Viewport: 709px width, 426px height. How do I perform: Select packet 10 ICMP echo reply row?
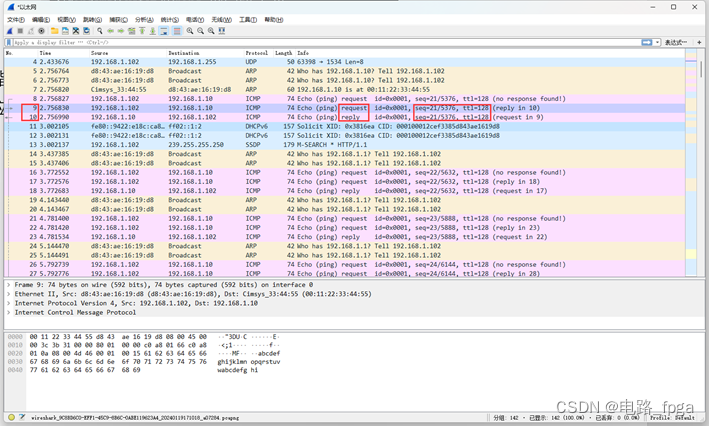click(345, 117)
